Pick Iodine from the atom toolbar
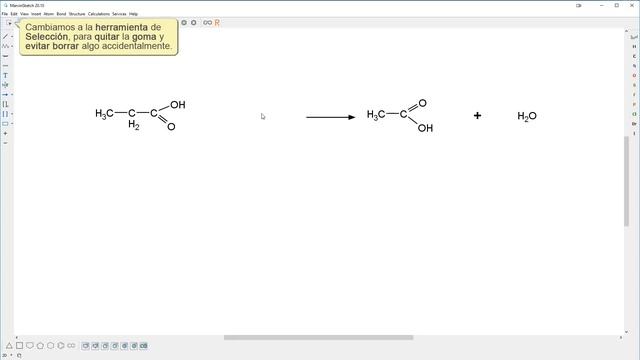 coord(634,133)
